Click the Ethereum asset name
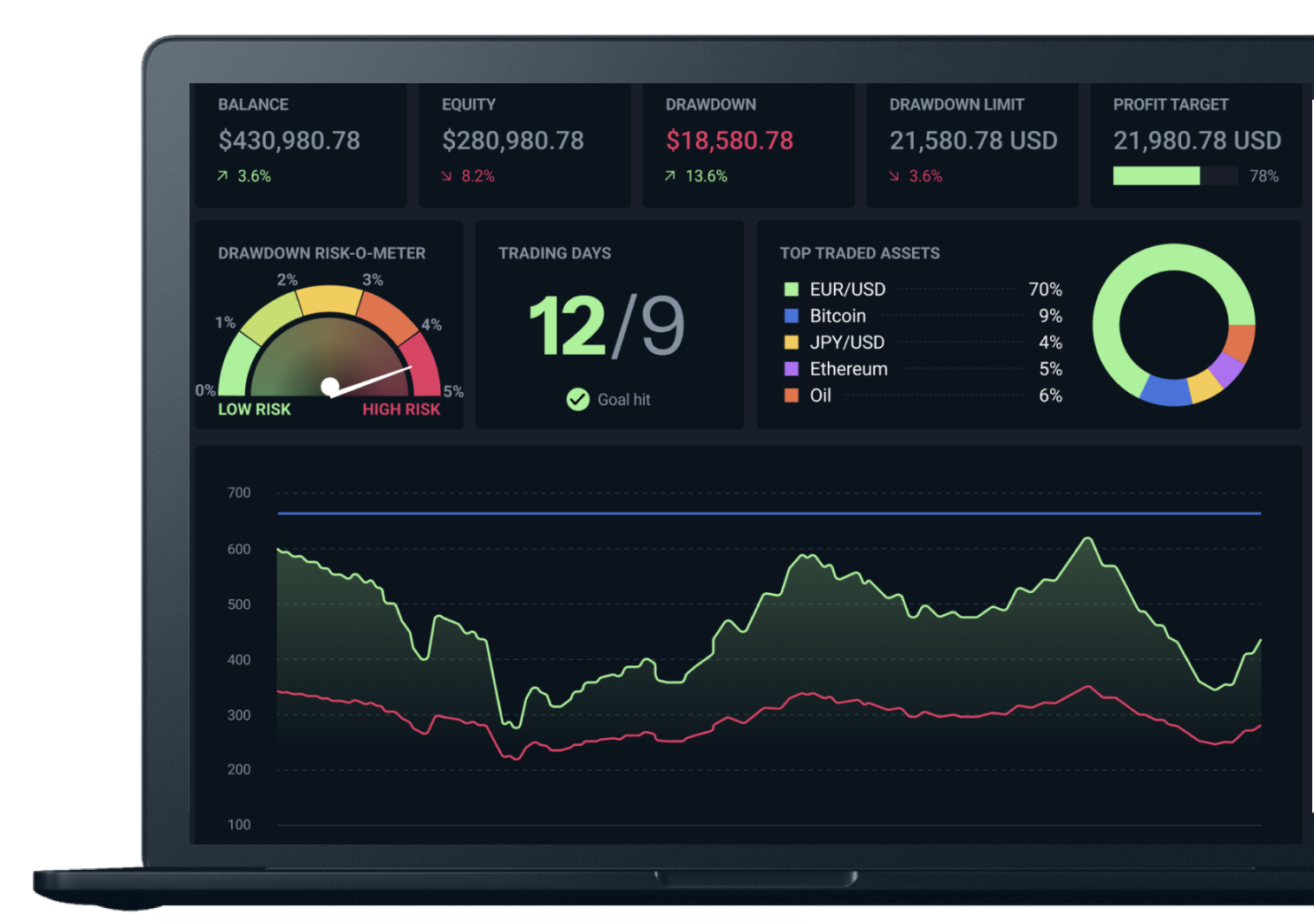The width and height of the screenshot is (1314, 924). pos(848,369)
